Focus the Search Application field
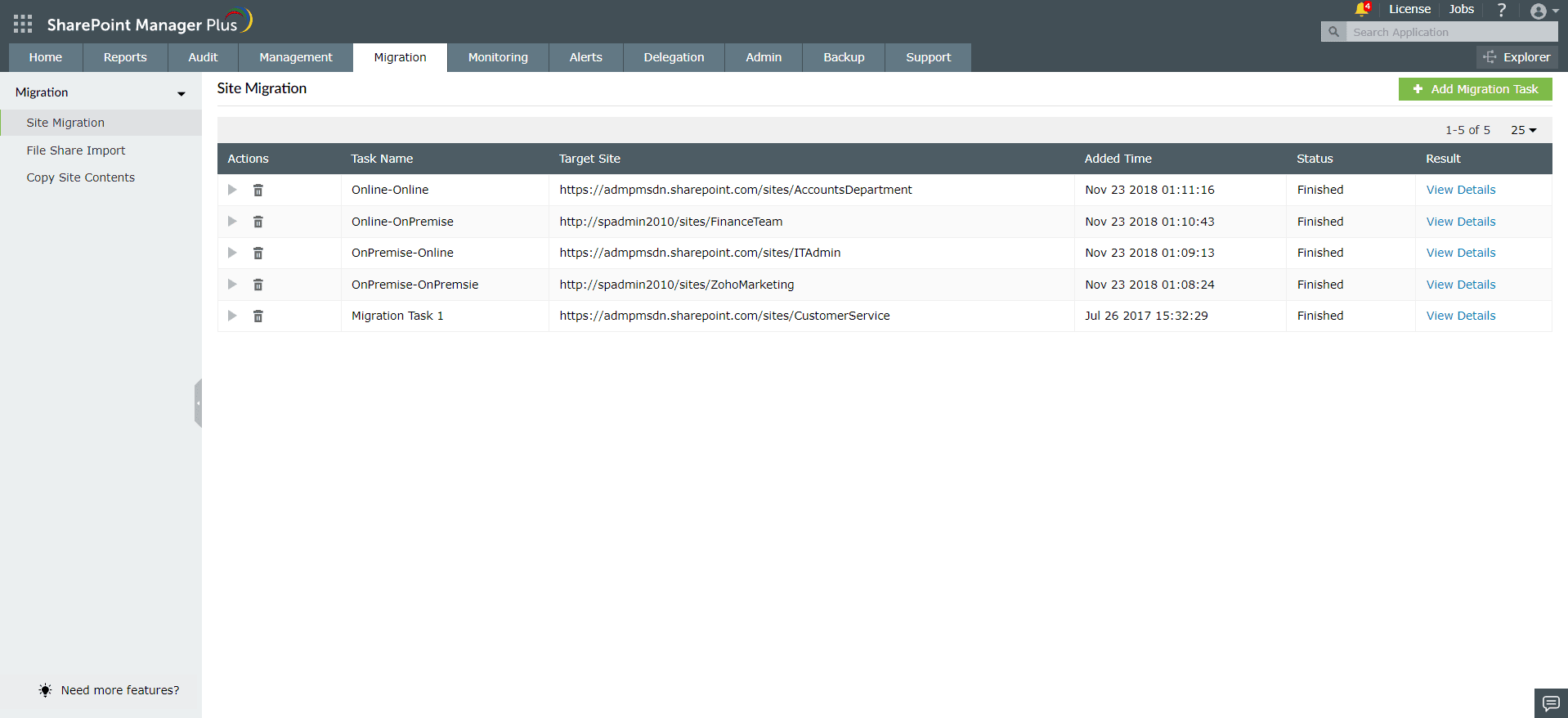This screenshot has height=718, width=1568. point(1452,32)
